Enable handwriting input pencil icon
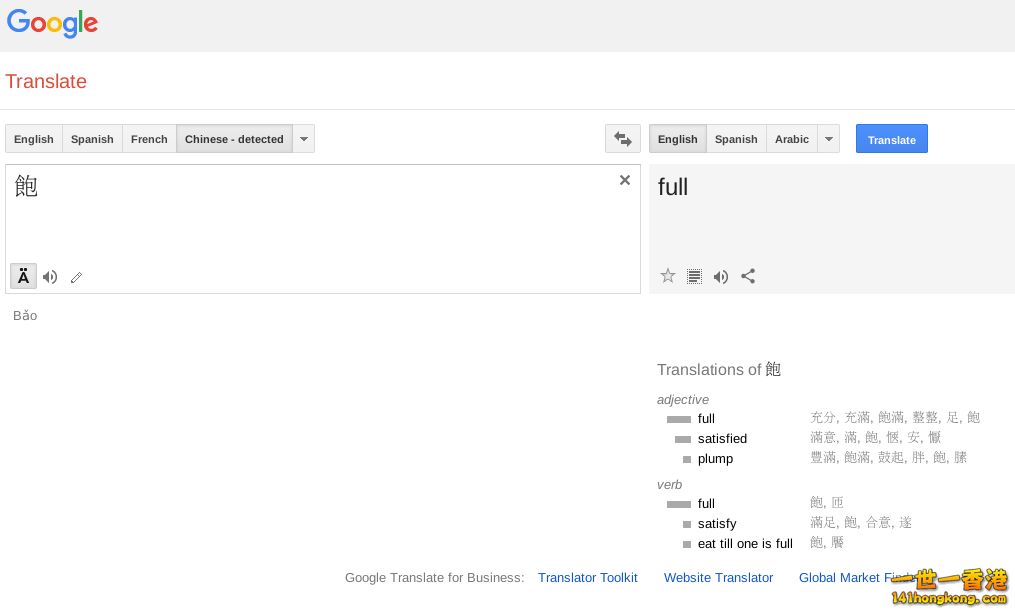 76,277
